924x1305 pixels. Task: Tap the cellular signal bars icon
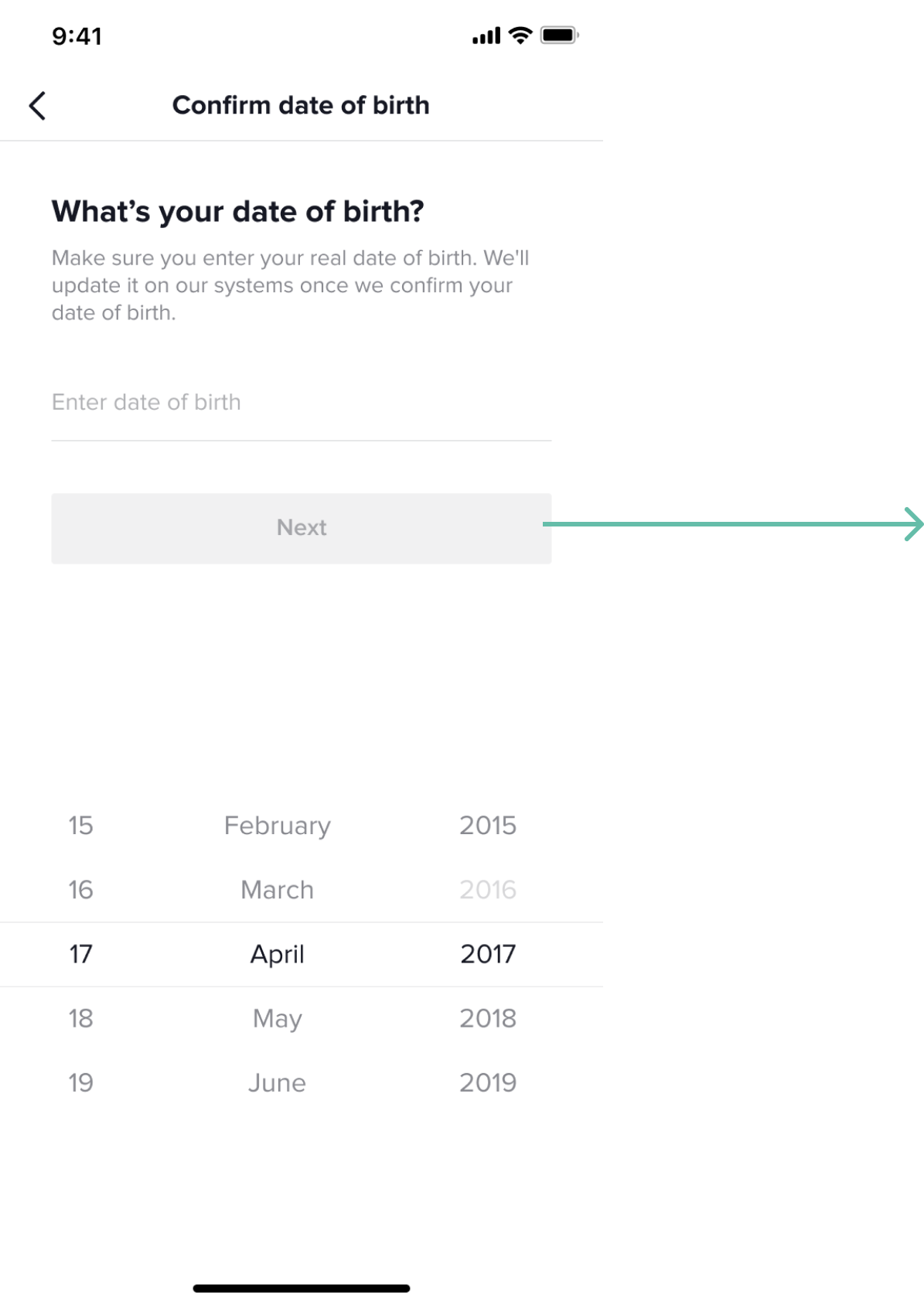click(486, 36)
